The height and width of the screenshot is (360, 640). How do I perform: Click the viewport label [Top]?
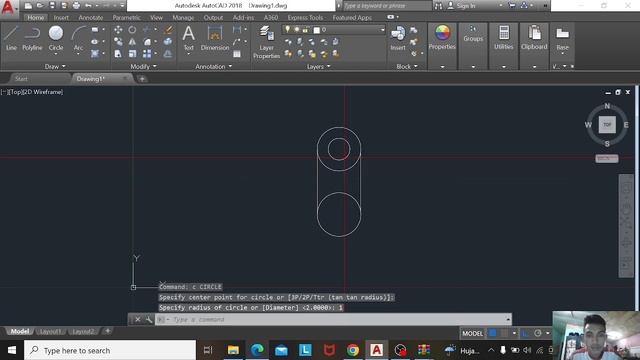pyautogui.click(x=15, y=92)
